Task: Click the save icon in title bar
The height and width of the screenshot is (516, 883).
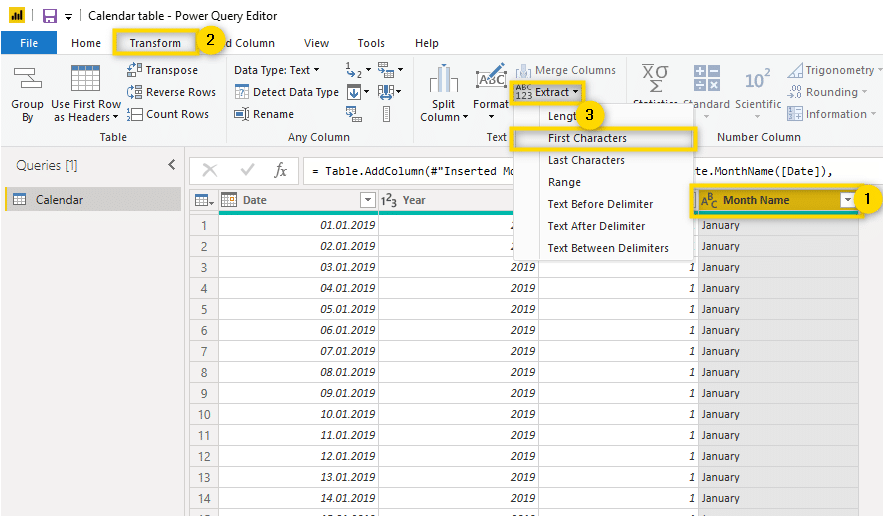Action: (x=49, y=16)
